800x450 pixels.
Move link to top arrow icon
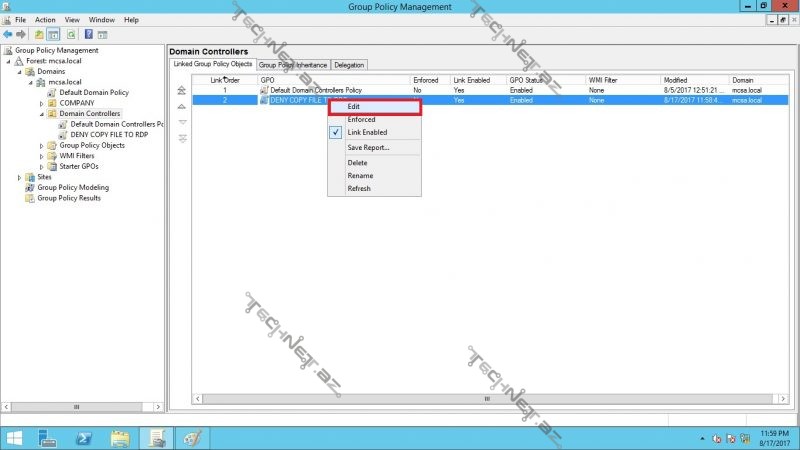click(182, 90)
